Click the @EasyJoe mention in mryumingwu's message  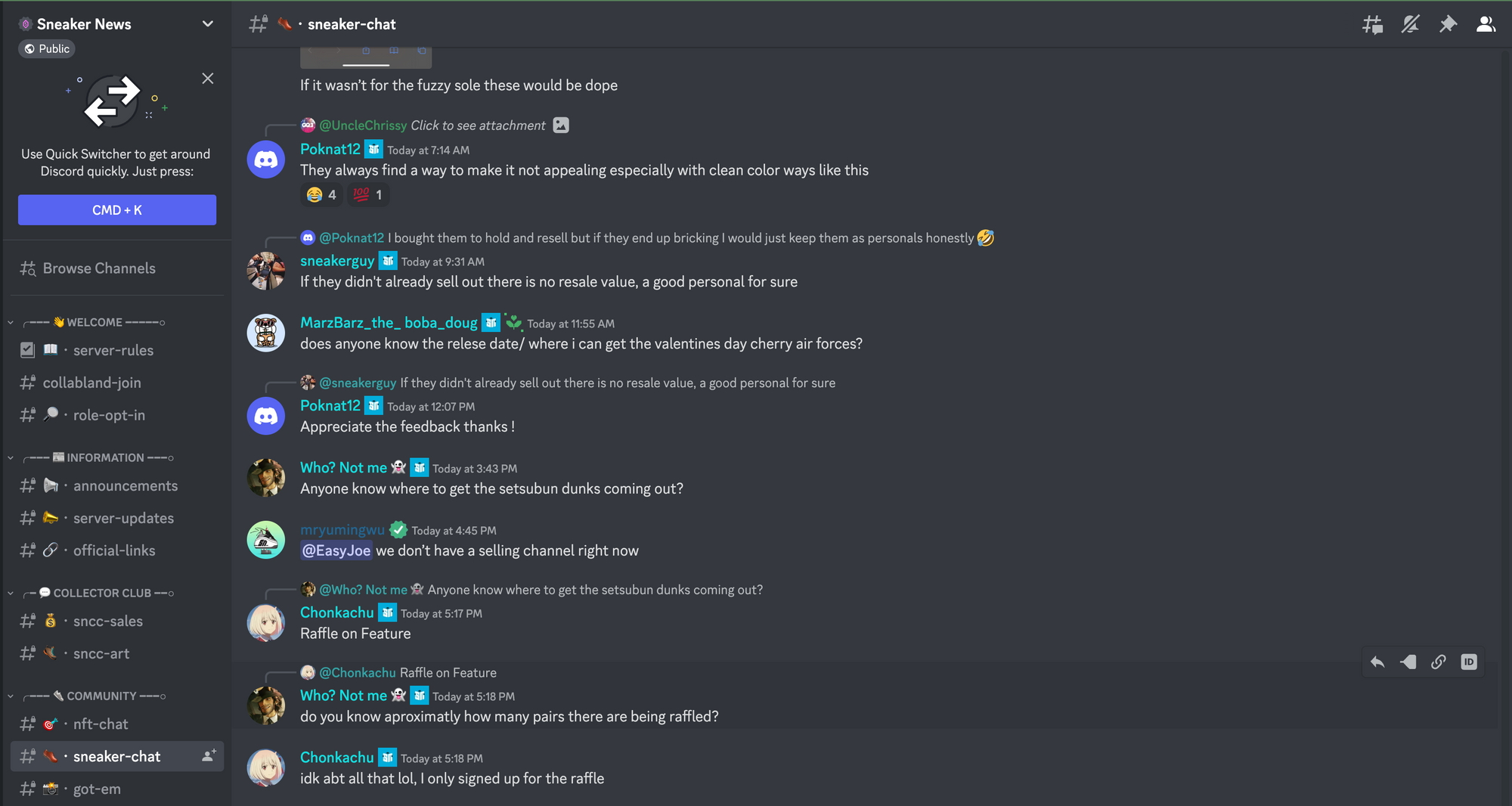[336, 550]
